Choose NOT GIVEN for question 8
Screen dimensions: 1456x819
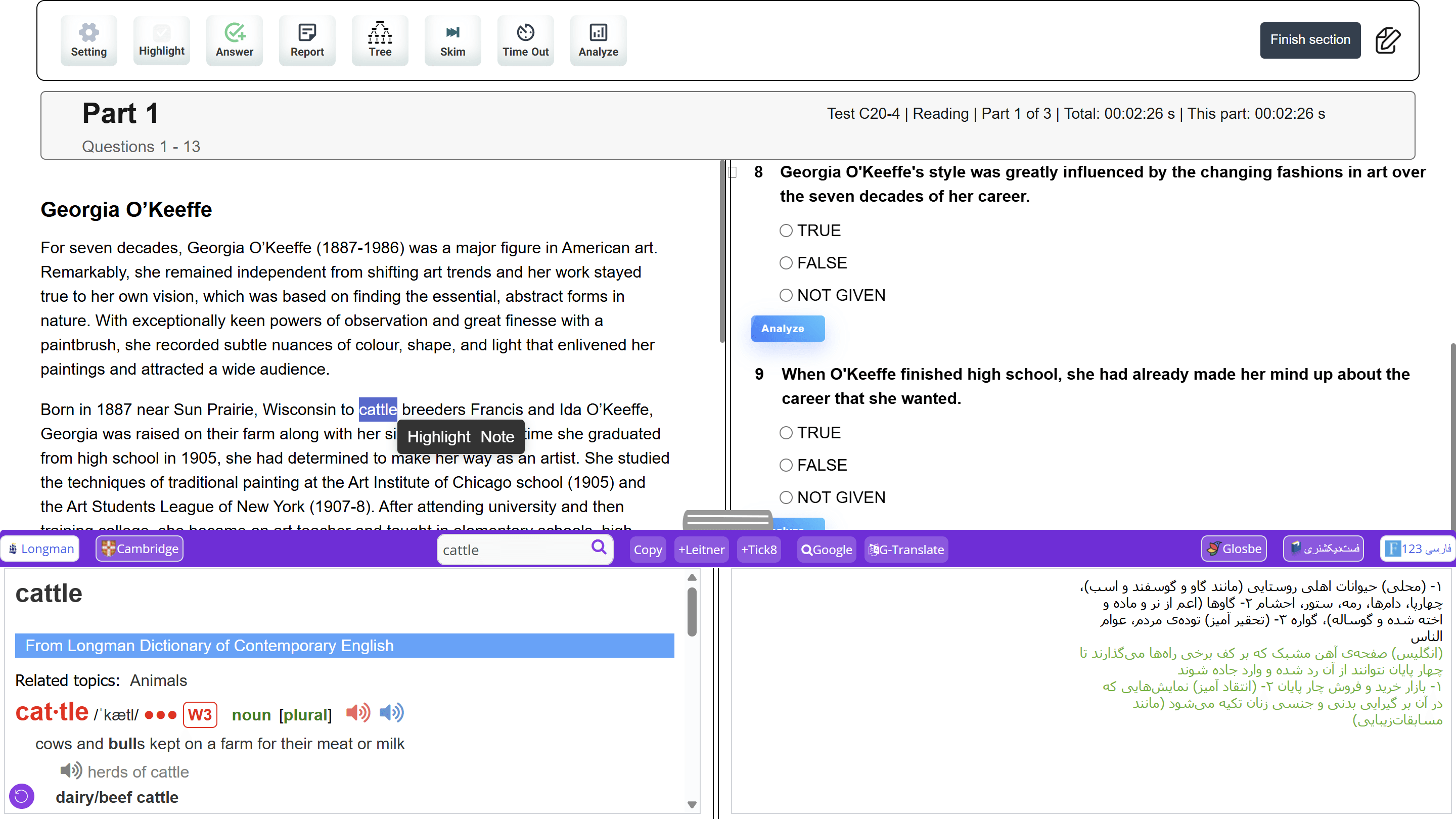pyautogui.click(x=786, y=295)
